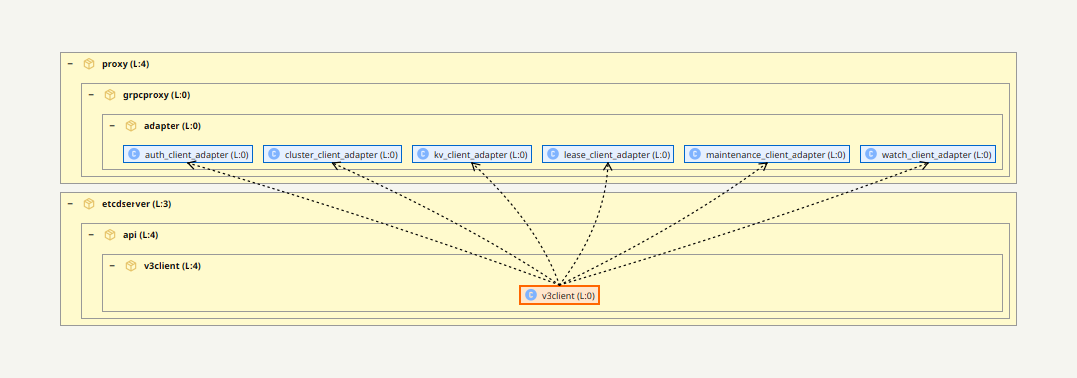
Task: Collapse the proxy package
Action: pyautogui.click(x=70, y=64)
